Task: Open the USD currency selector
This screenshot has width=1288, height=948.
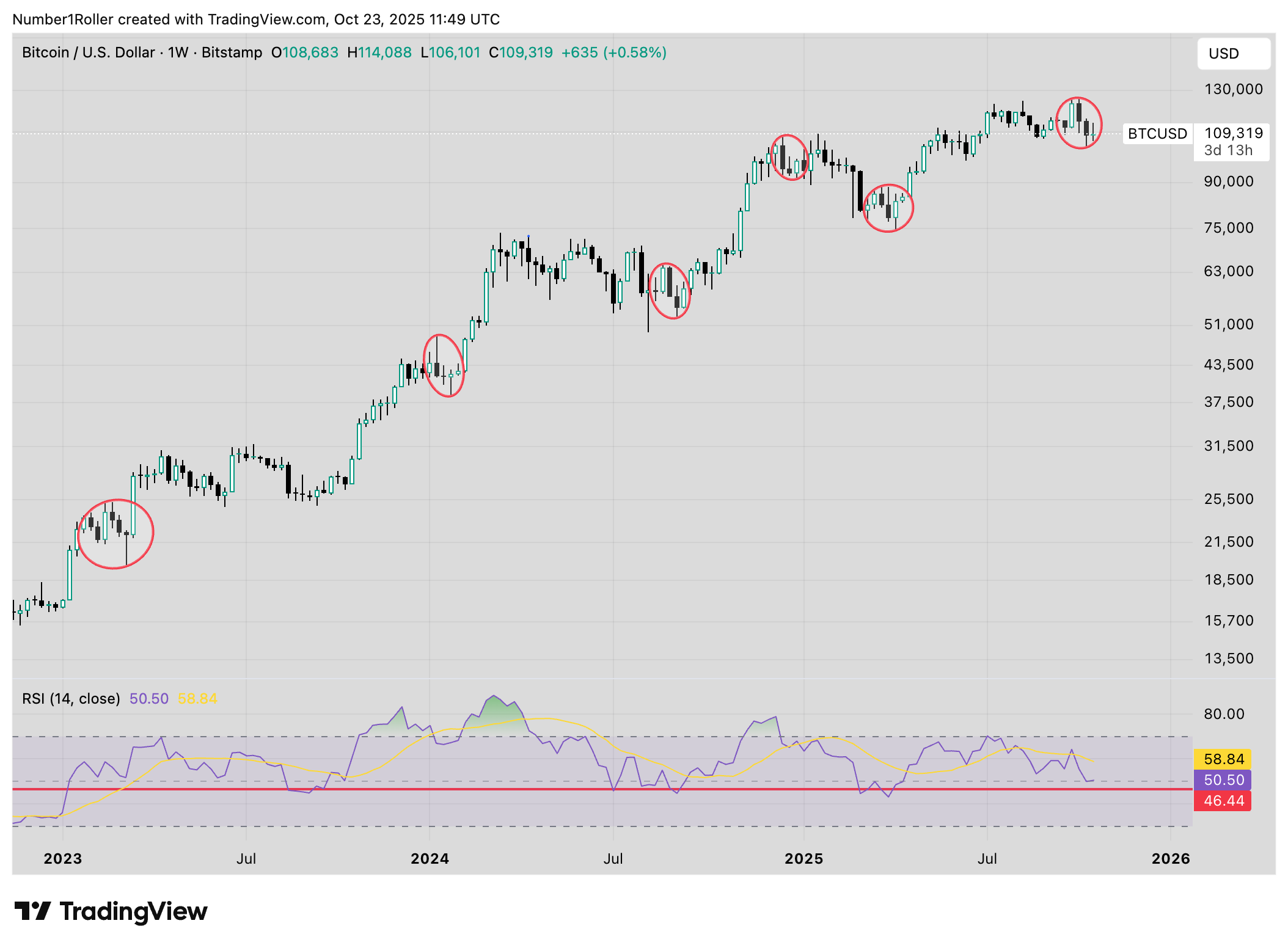Action: 1233,54
